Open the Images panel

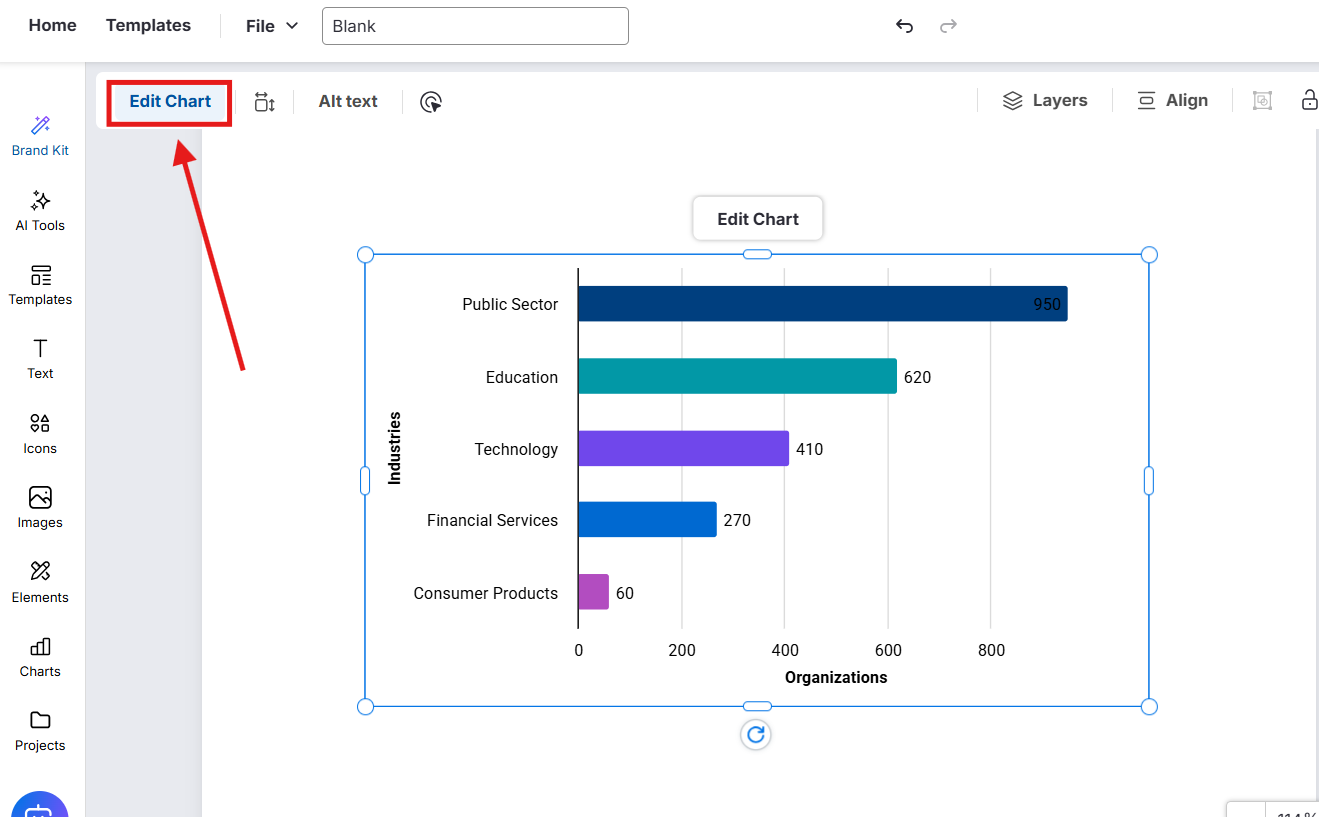(40, 508)
